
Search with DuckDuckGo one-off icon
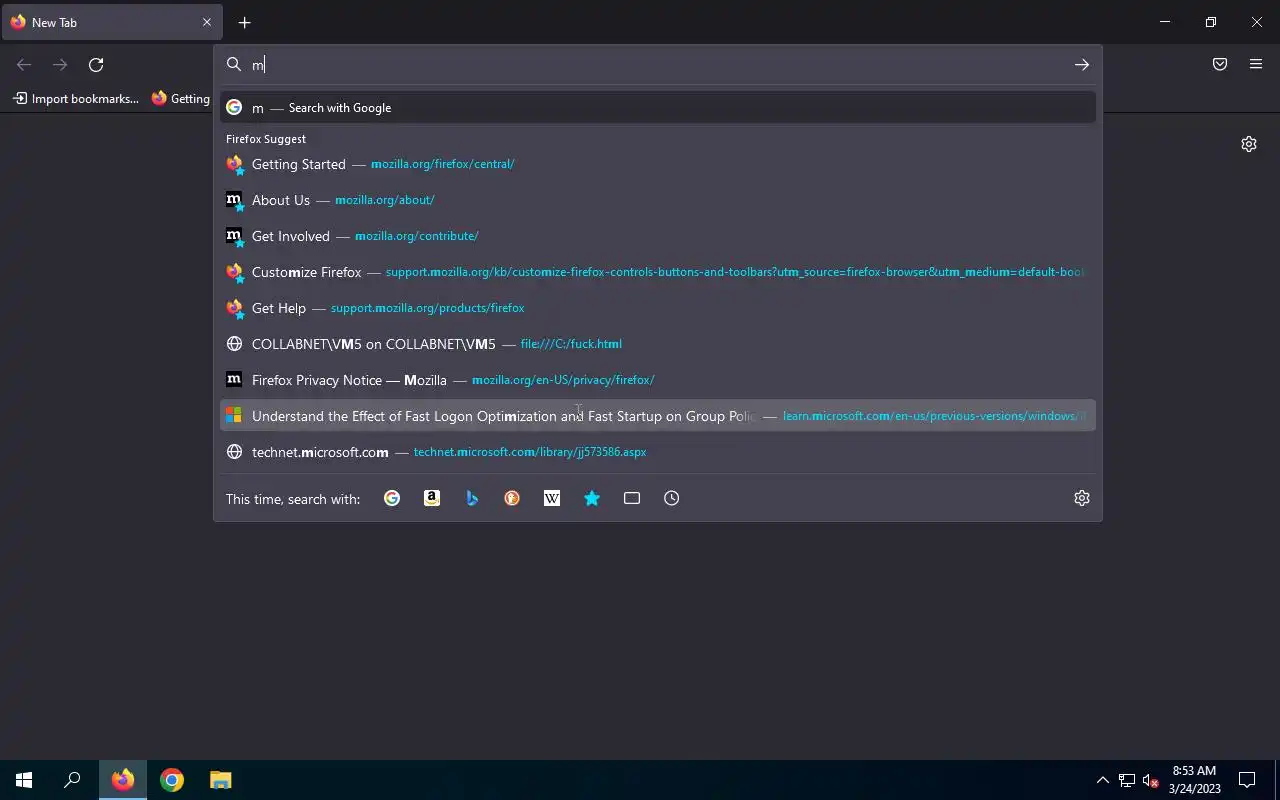click(x=512, y=498)
